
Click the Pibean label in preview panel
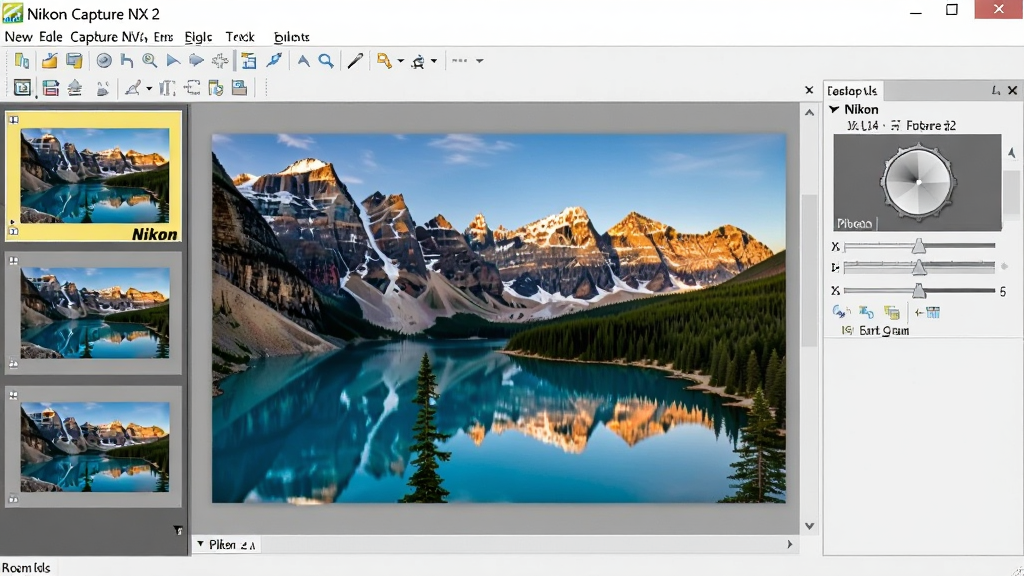[854, 223]
